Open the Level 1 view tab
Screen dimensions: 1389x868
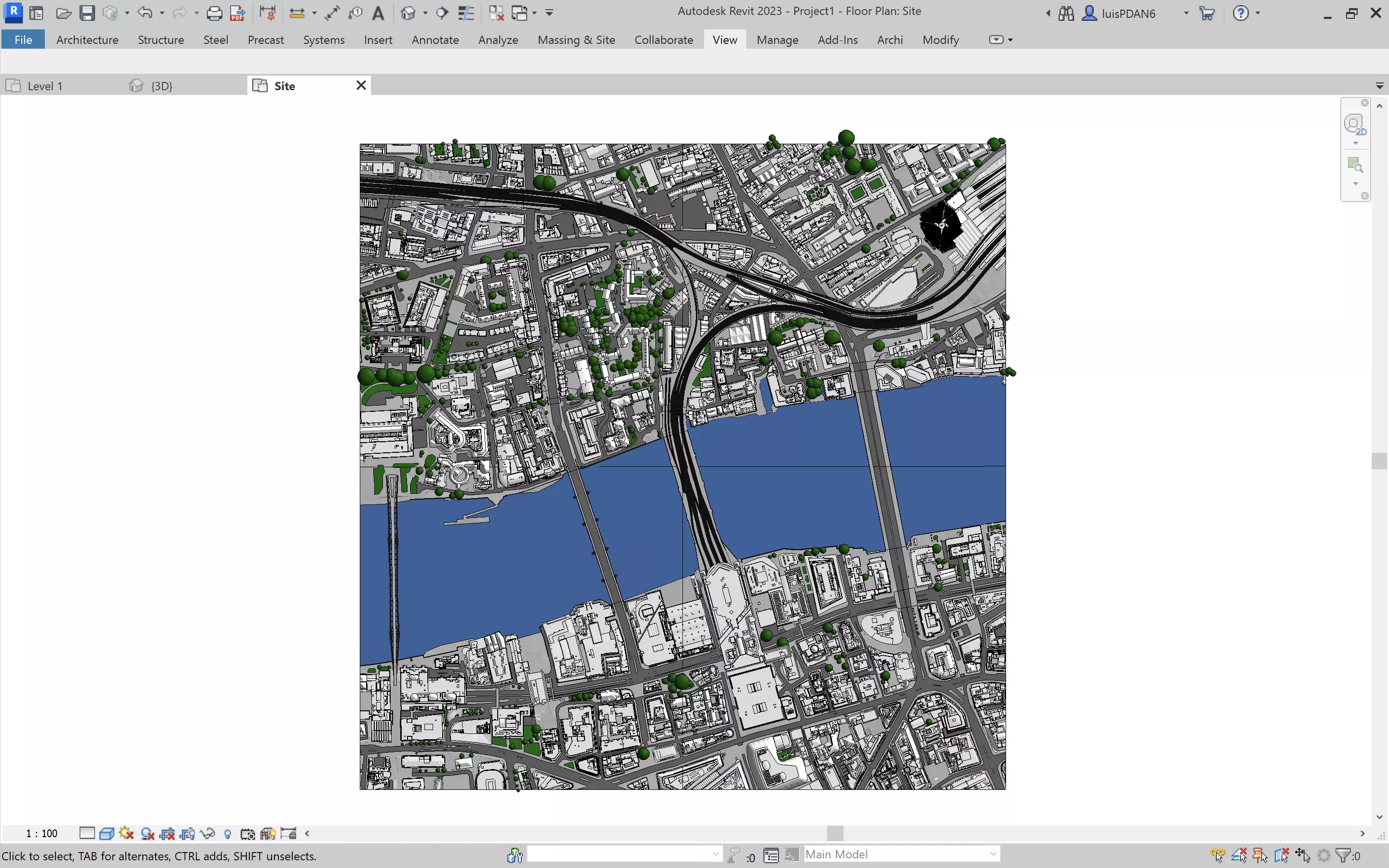[x=46, y=85]
